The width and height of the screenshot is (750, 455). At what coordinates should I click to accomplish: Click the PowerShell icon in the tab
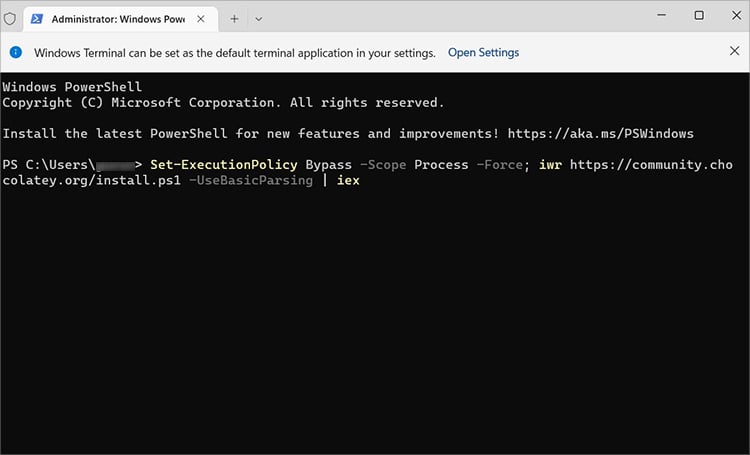[37, 18]
